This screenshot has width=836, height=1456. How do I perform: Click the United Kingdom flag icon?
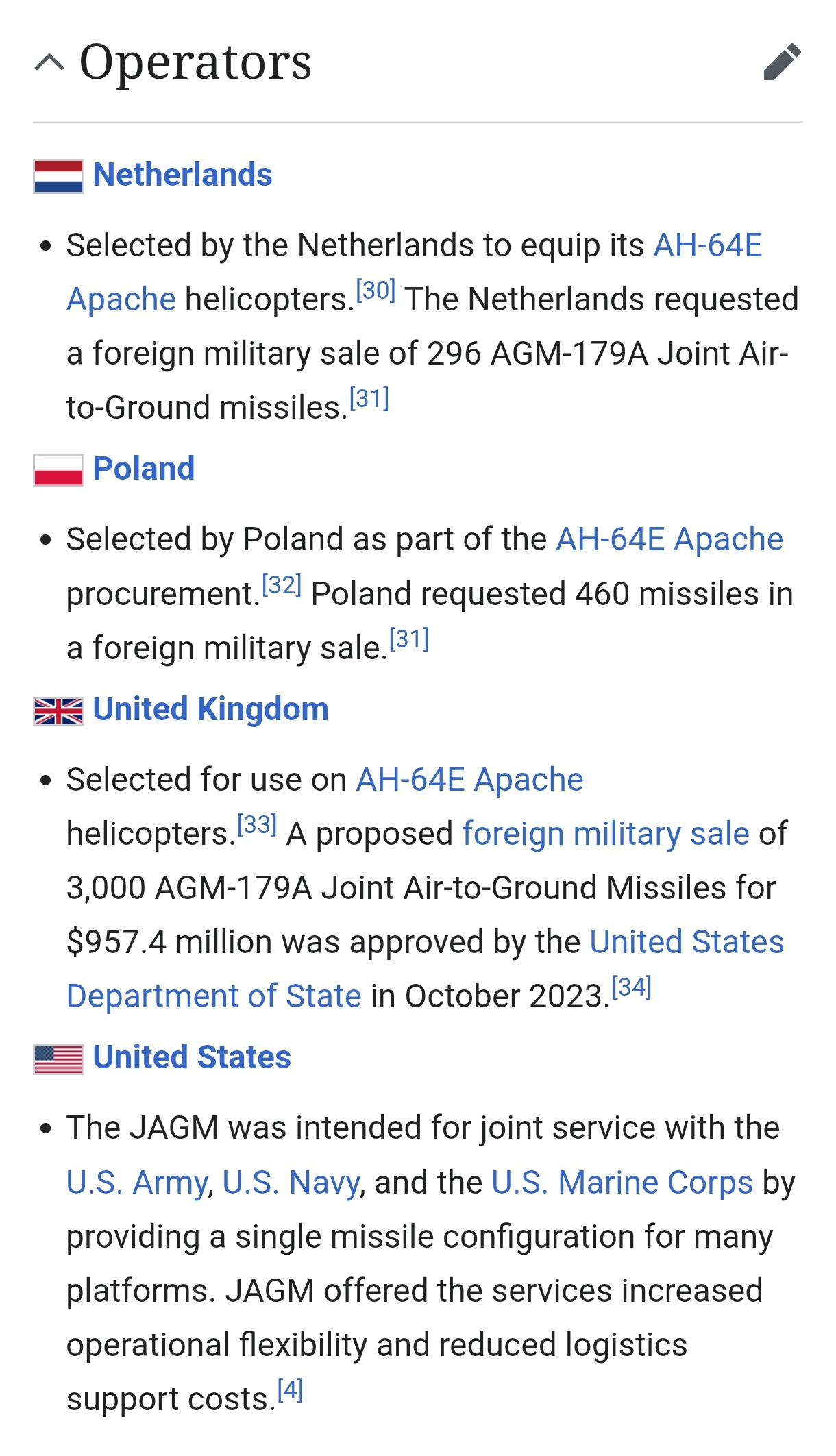(58, 711)
